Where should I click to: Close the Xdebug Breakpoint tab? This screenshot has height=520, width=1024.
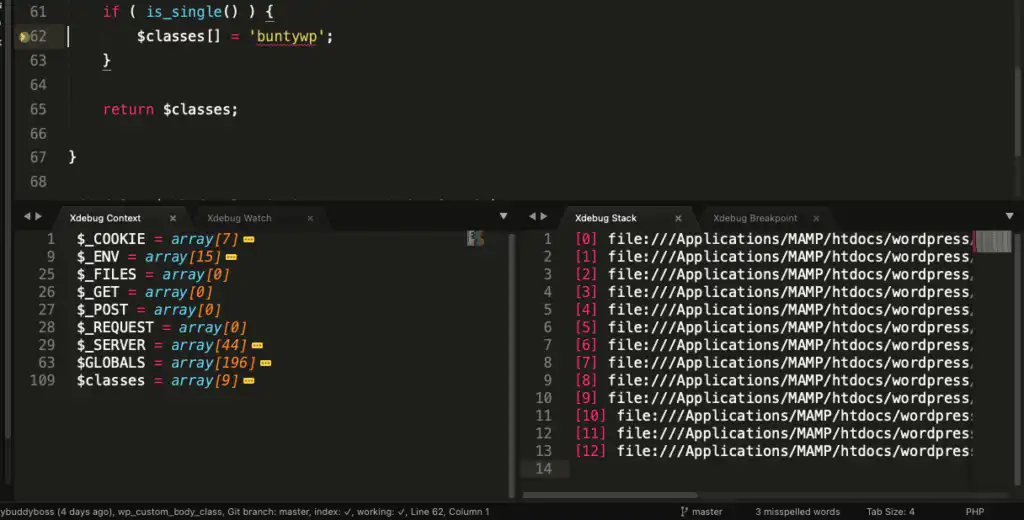pos(816,218)
